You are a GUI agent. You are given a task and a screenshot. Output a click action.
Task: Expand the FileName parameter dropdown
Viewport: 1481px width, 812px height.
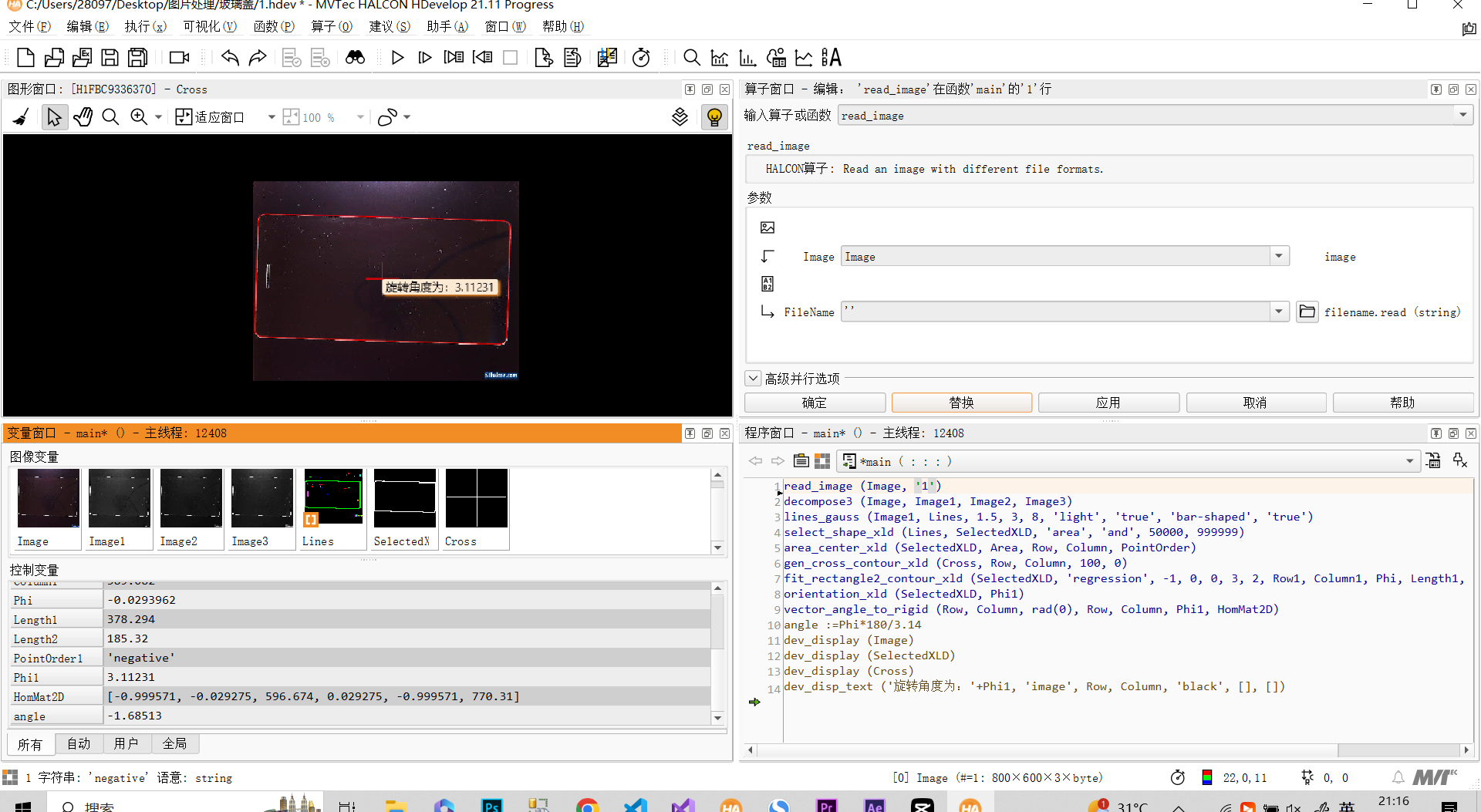coord(1279,312)
